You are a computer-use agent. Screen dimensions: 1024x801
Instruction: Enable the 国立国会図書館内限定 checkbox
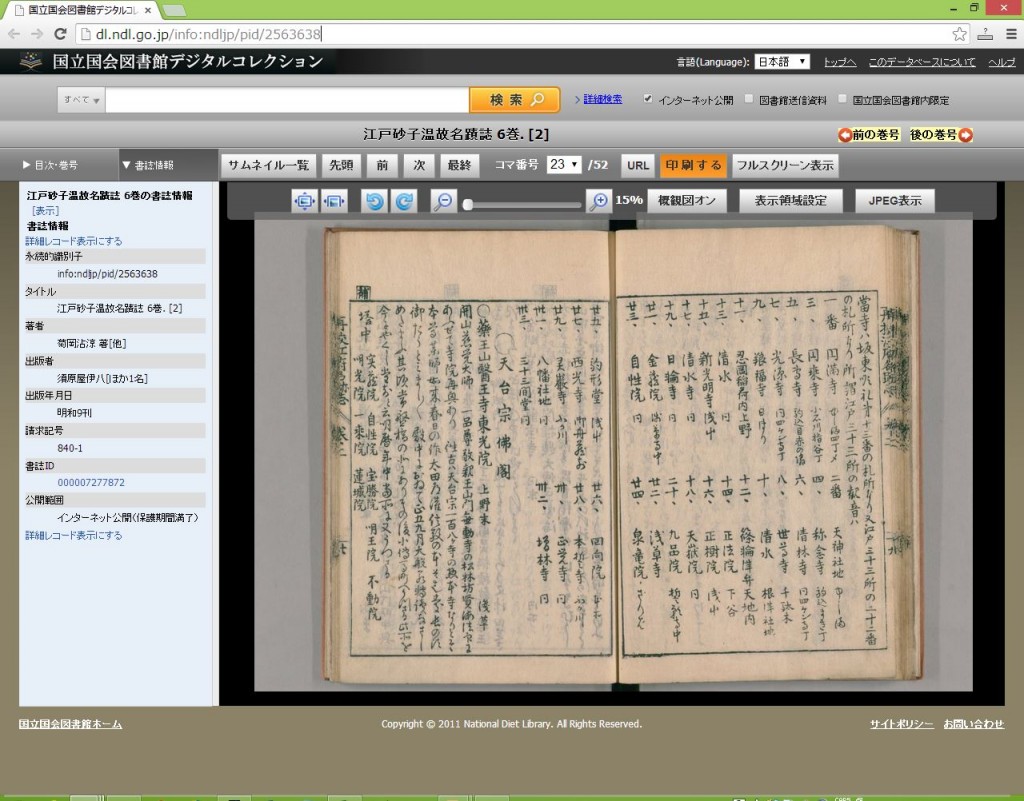[x=842, y=99]
